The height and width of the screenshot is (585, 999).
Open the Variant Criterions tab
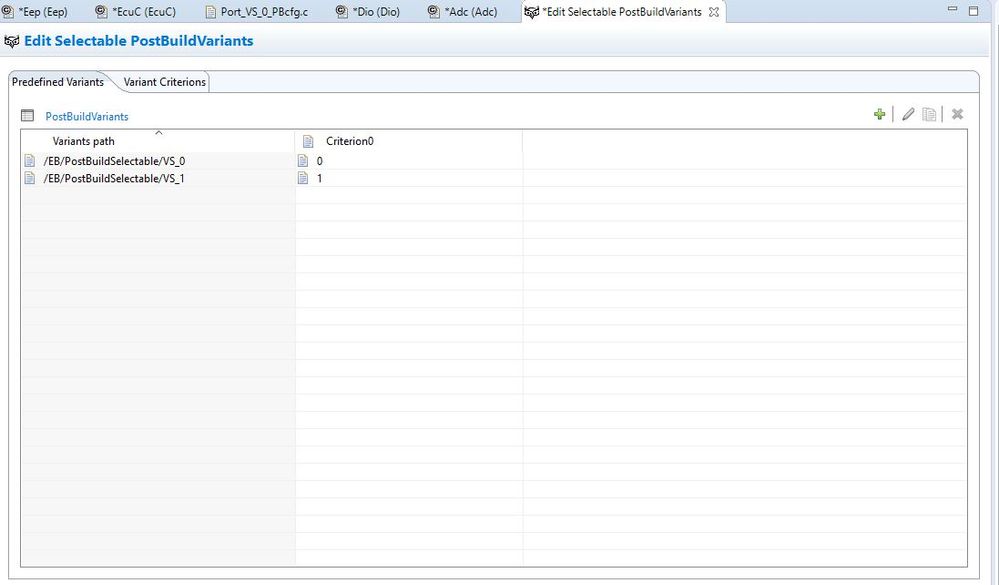click(164, 82)
